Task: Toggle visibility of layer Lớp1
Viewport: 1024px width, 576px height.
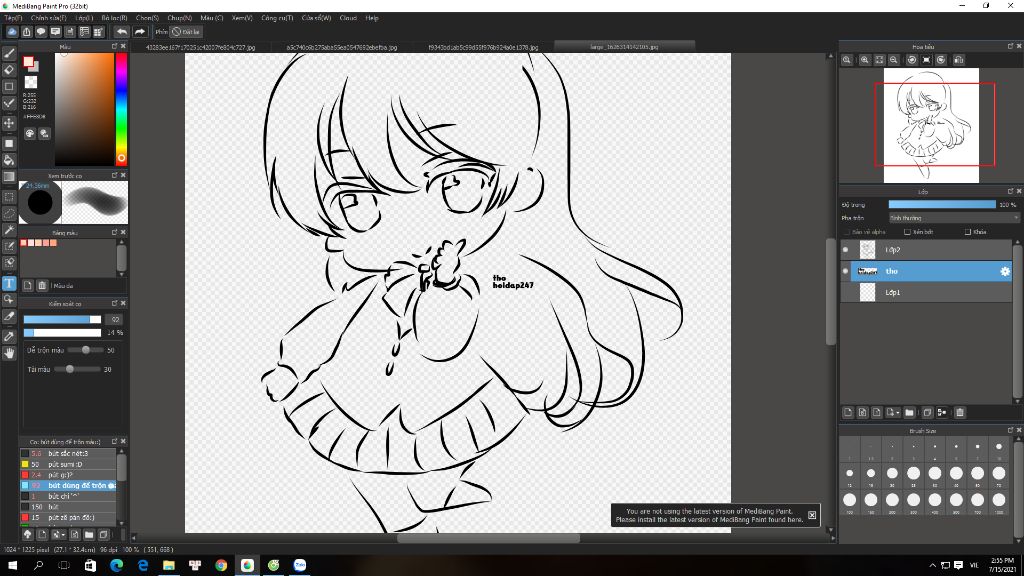Action: [846, 293]
